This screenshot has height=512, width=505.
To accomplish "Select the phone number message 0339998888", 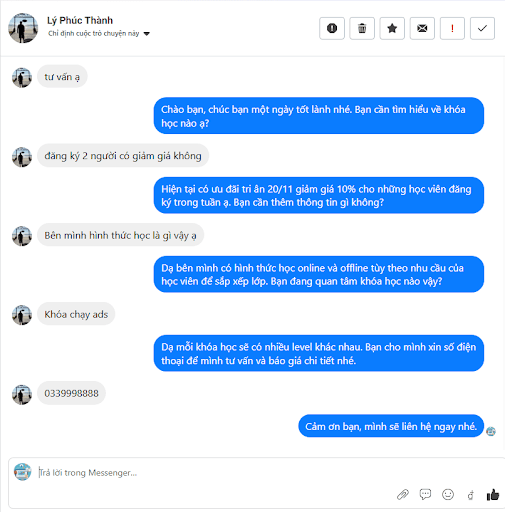I will [x=71, y=393].
